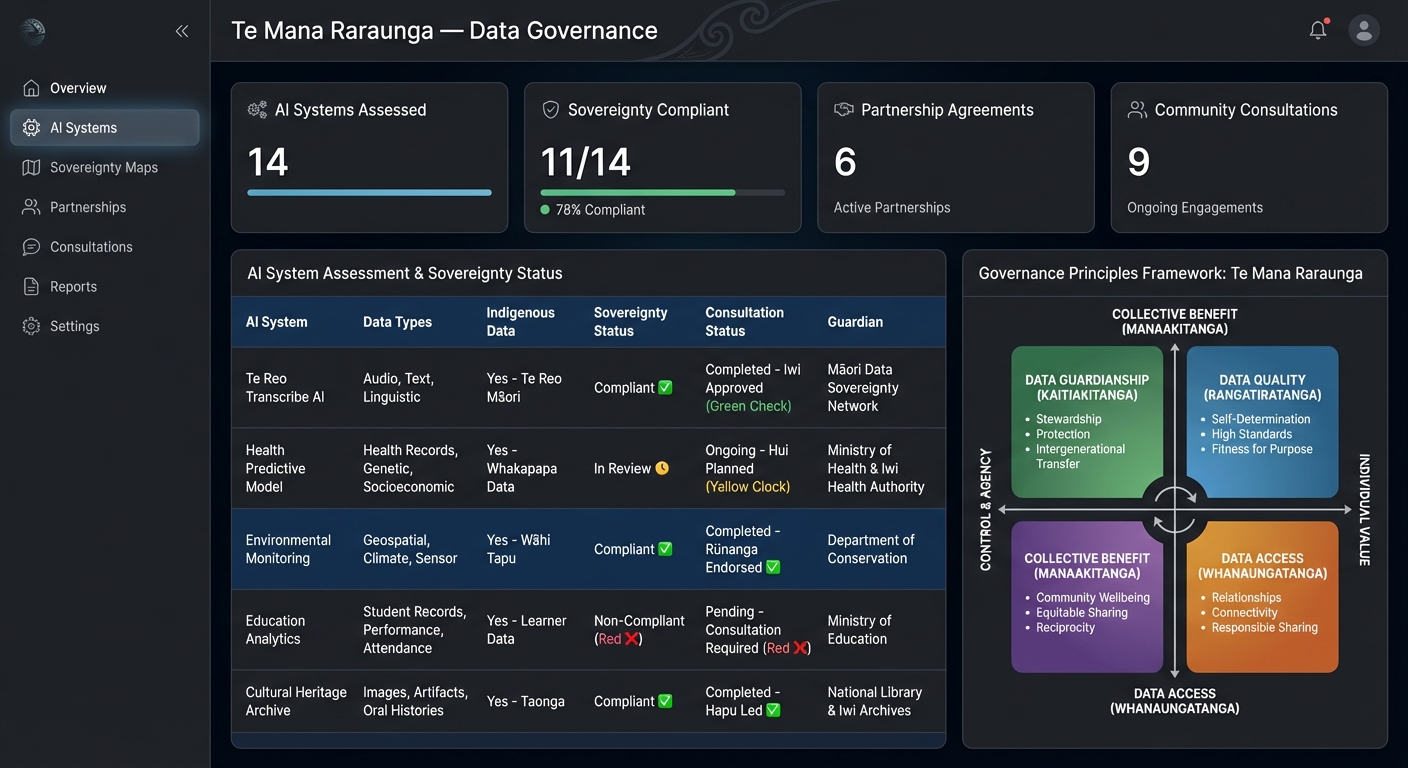
Task: Open the Māori Data Sovereignty Network guardian link
Action: pyautogui.click(x=862, y=387)
